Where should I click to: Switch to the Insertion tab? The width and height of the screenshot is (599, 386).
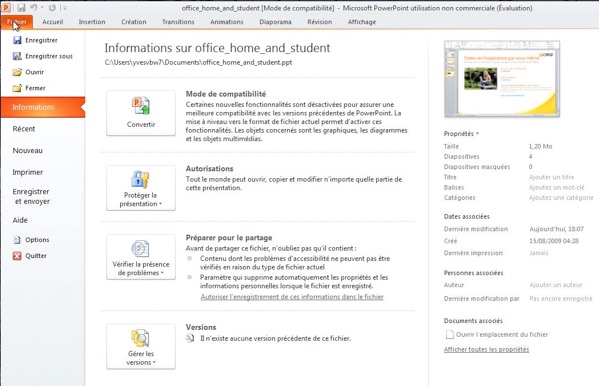pyautogui.click(x=92, y=22)
